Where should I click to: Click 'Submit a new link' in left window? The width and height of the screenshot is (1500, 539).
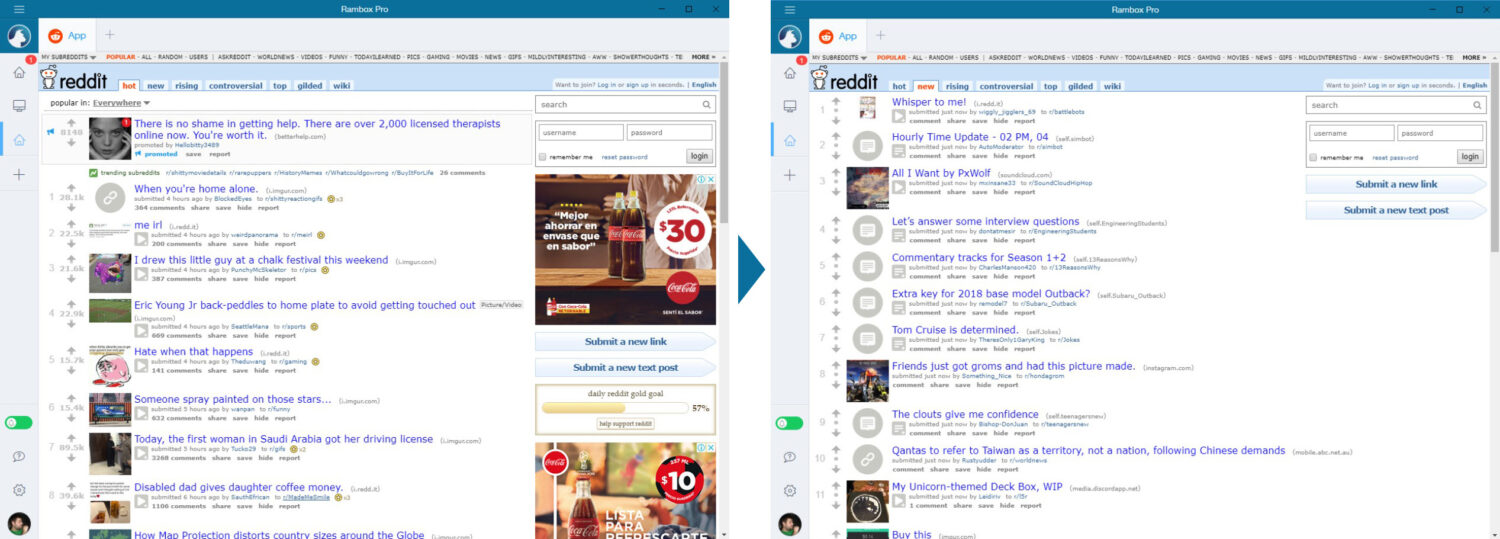[x=625, y=342]
